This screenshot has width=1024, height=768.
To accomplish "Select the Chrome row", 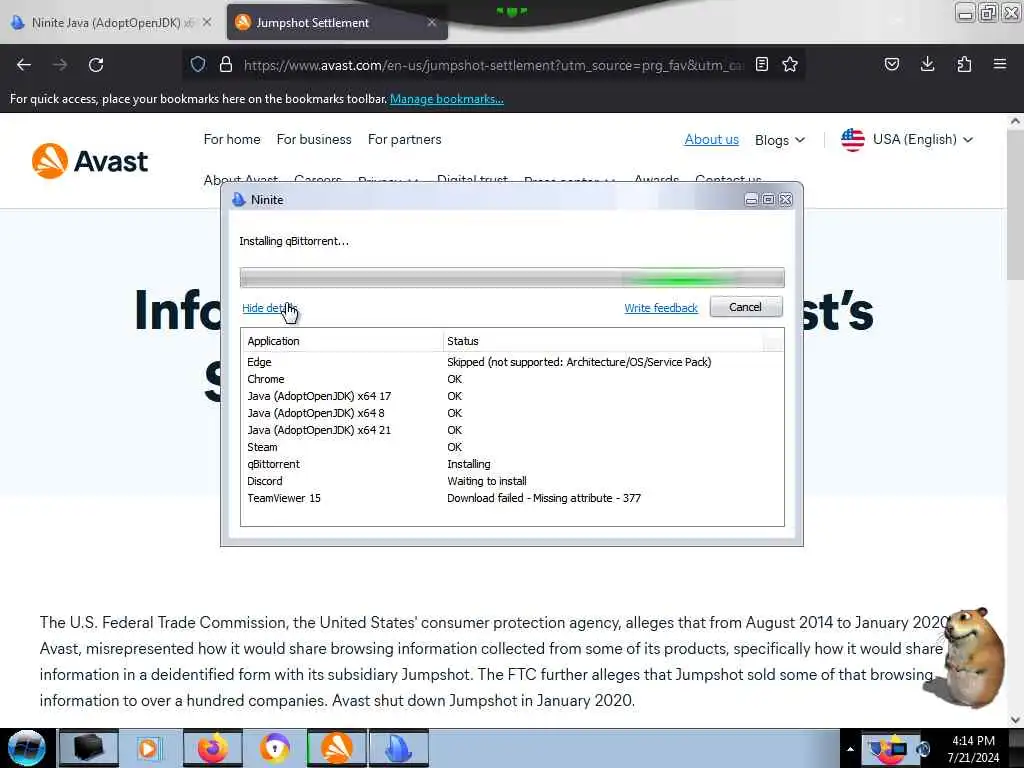I will pos(512,379).
